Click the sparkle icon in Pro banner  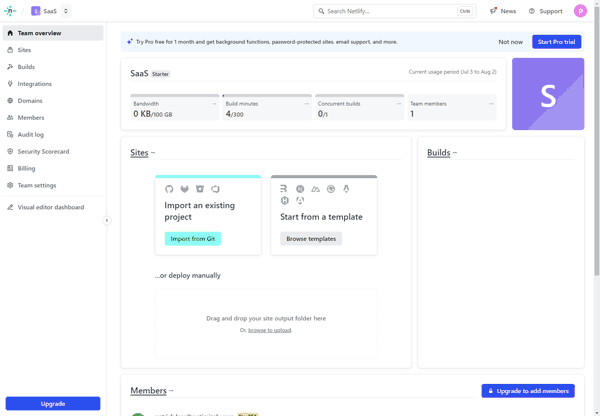click(x=130, y=41)
